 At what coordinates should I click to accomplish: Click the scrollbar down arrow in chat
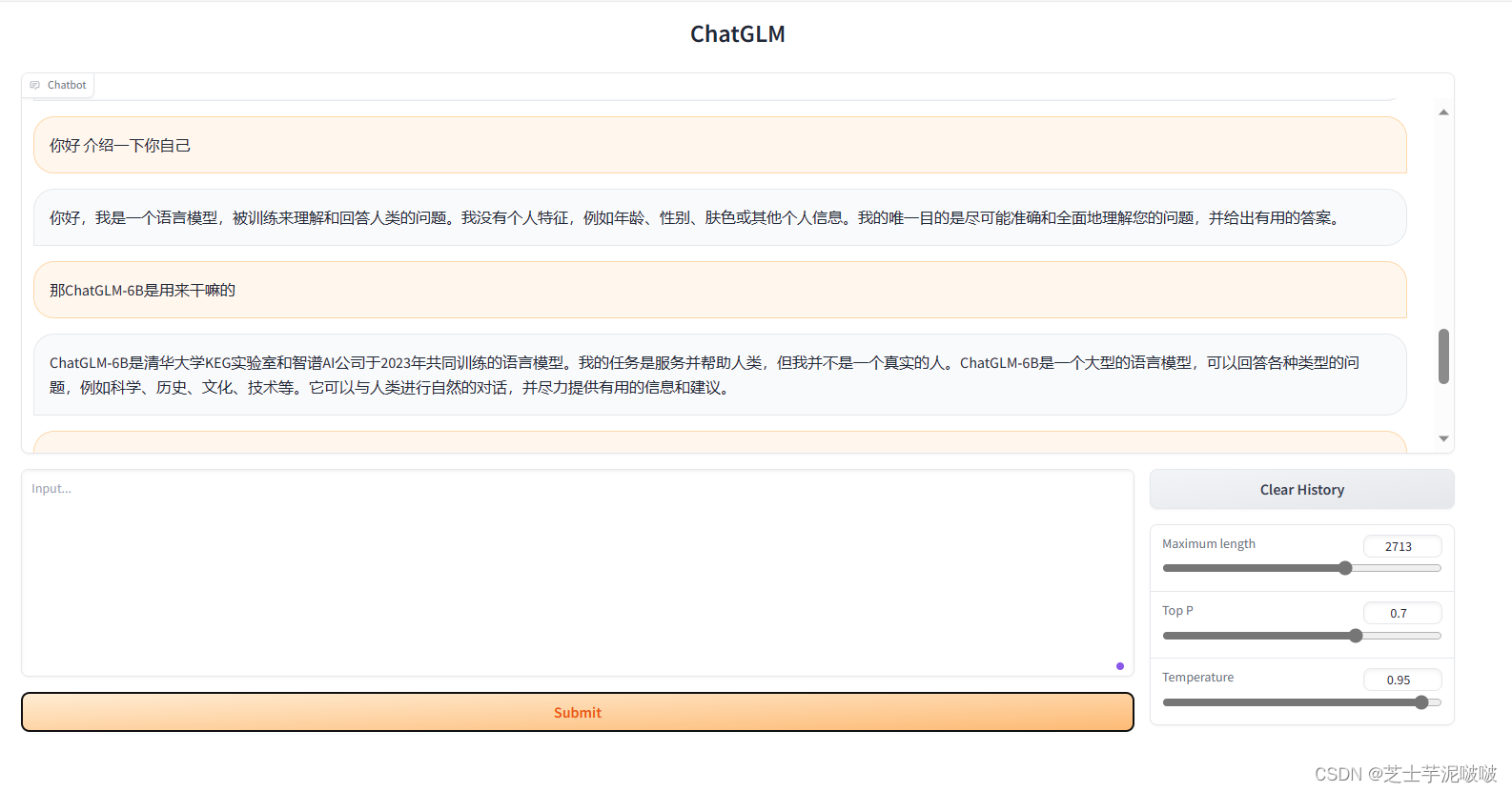coord(1443,438)
